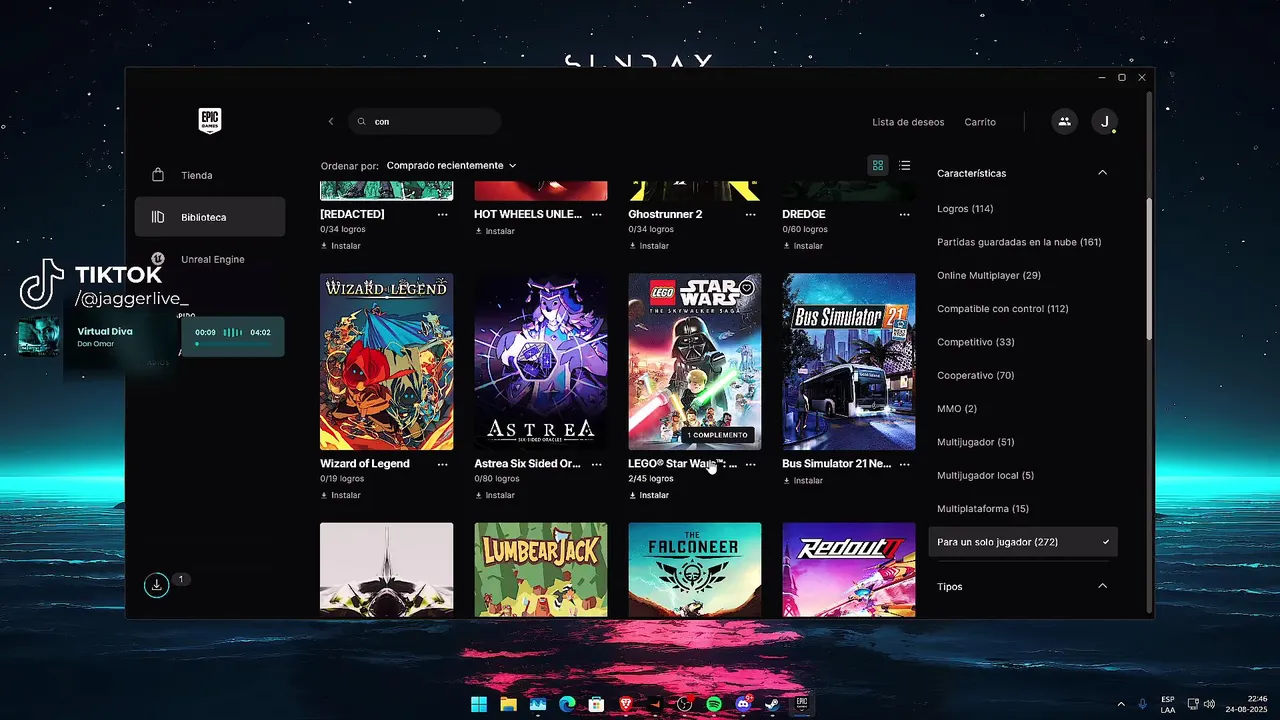Click the Epic Games logo in sidebar

pyautogui.click(x=209, y=121)
